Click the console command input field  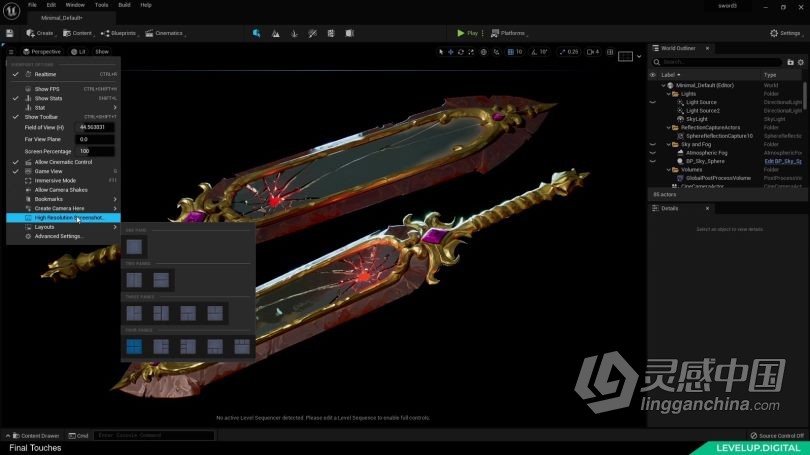click(154, 435)
